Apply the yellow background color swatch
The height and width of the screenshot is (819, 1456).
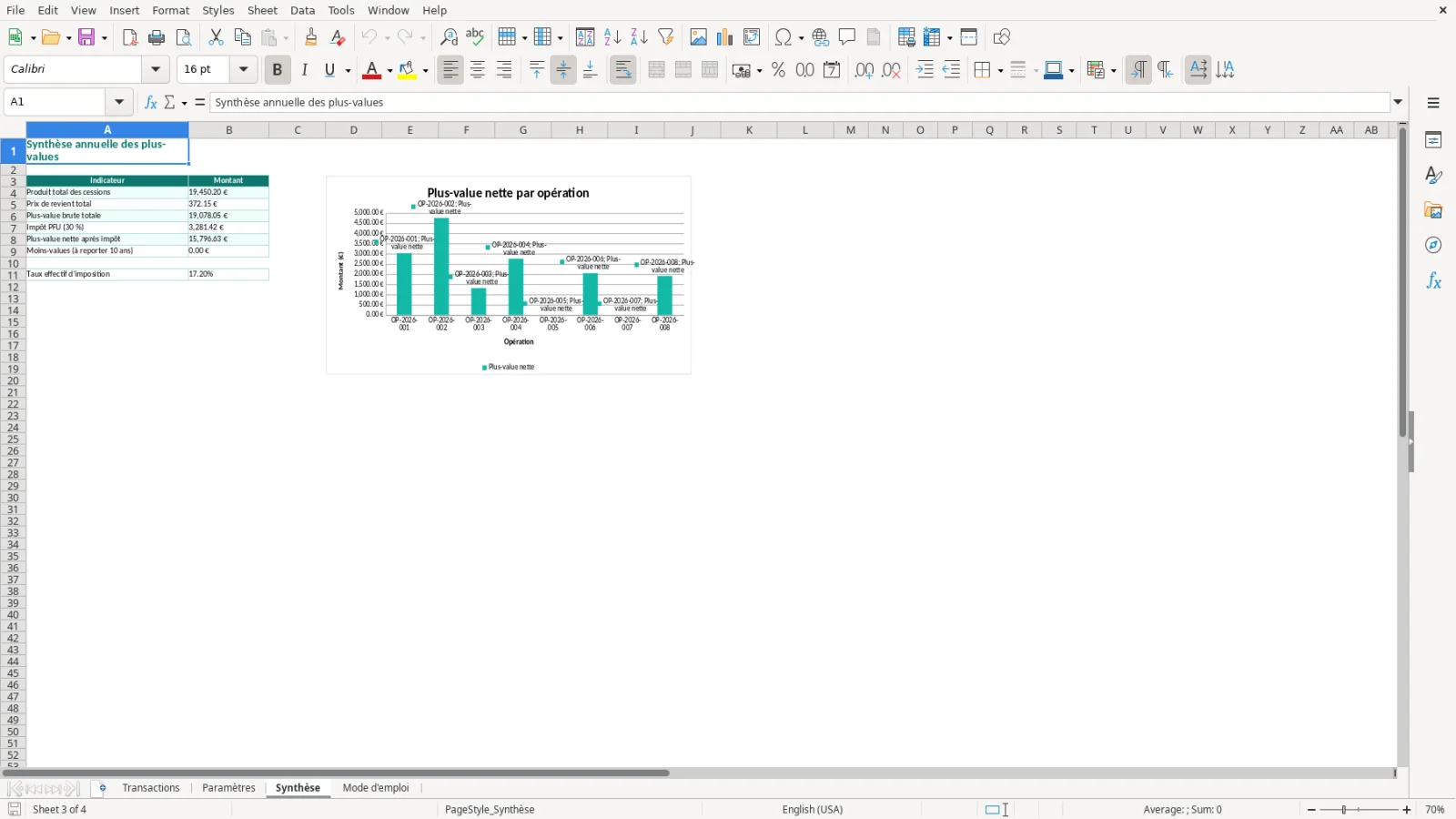coord(408,70)
